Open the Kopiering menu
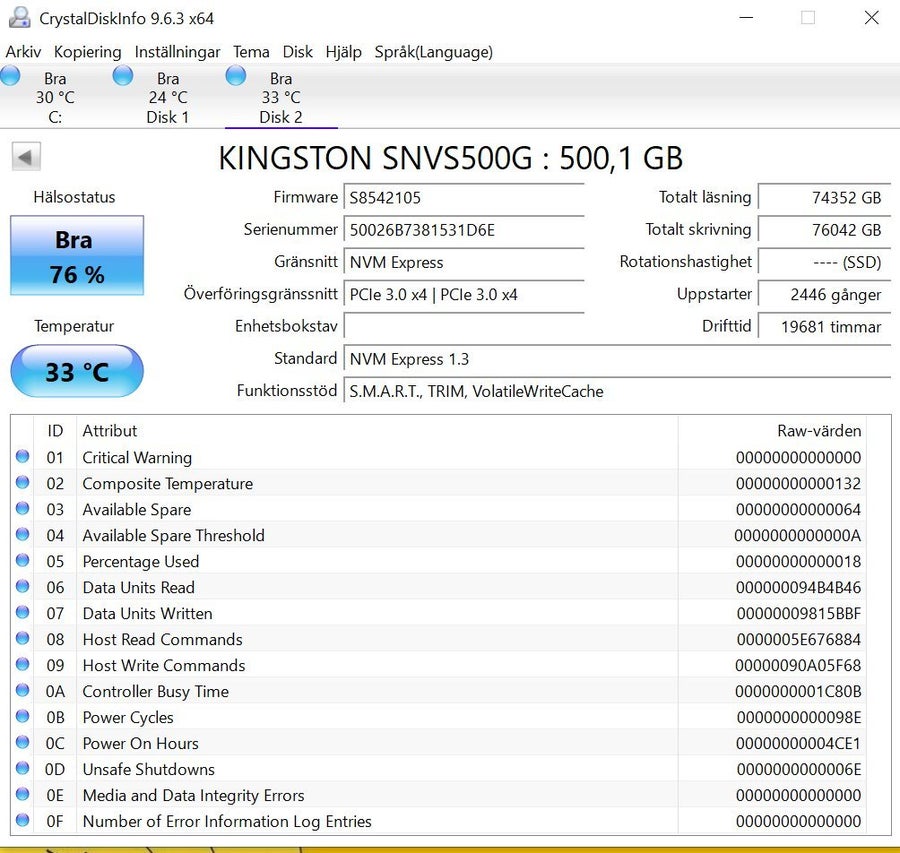900x853 pixels. tap(88, 52)
